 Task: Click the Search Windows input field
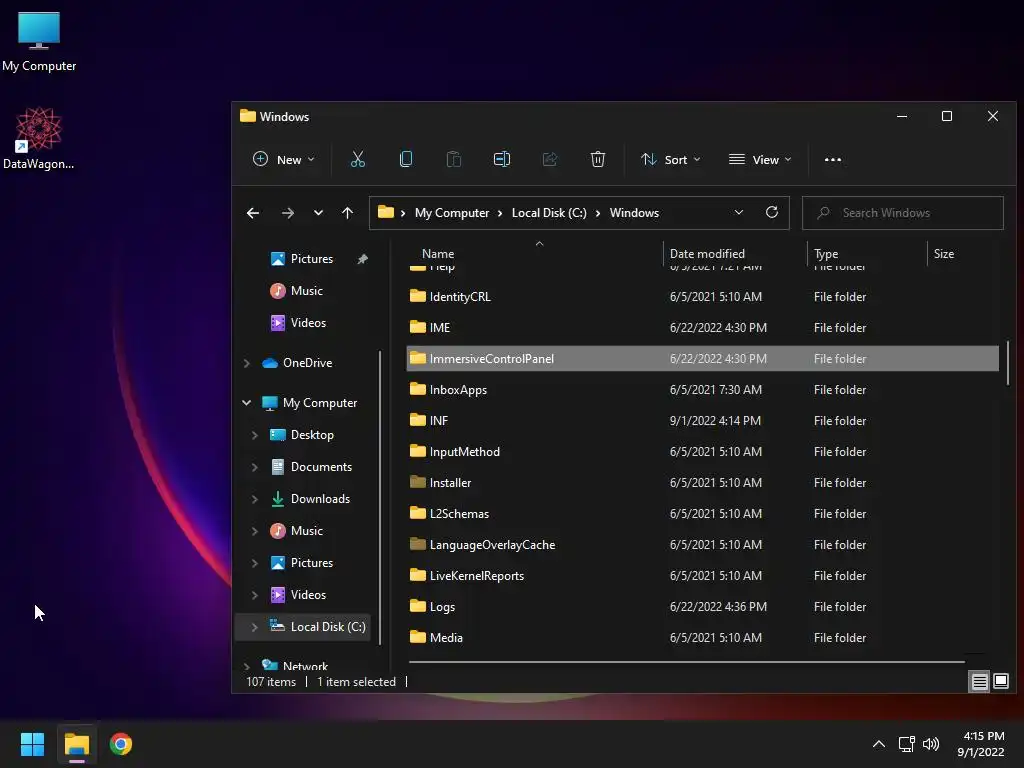(903, 213)
